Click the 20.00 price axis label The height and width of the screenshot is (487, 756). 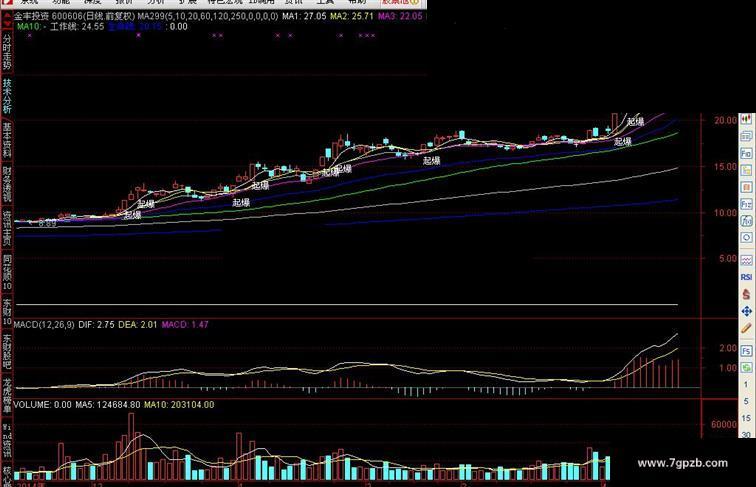[x=725, y=120]
